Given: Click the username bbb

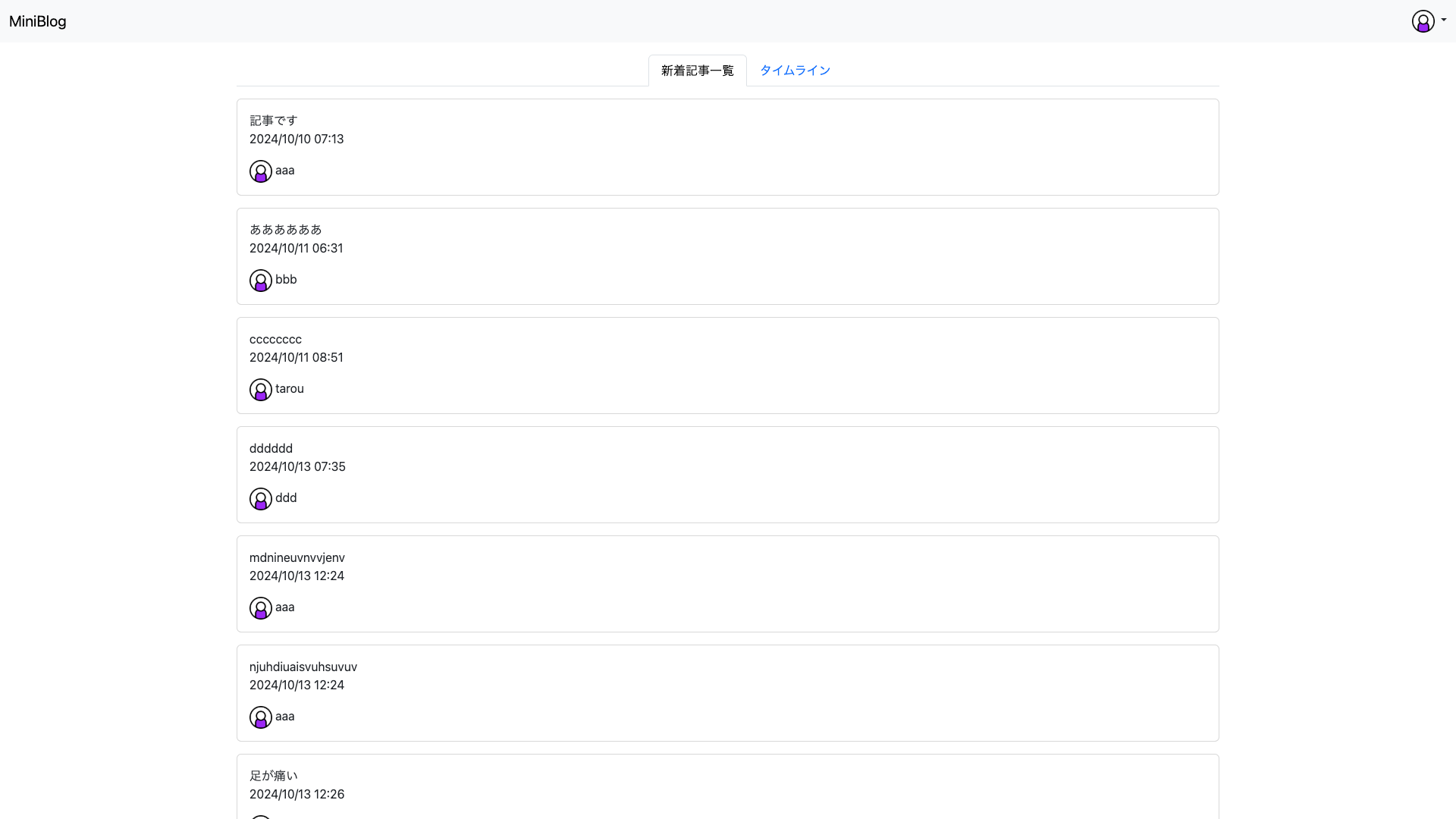Looking at the screenshot, I should [x=286, y=280].
